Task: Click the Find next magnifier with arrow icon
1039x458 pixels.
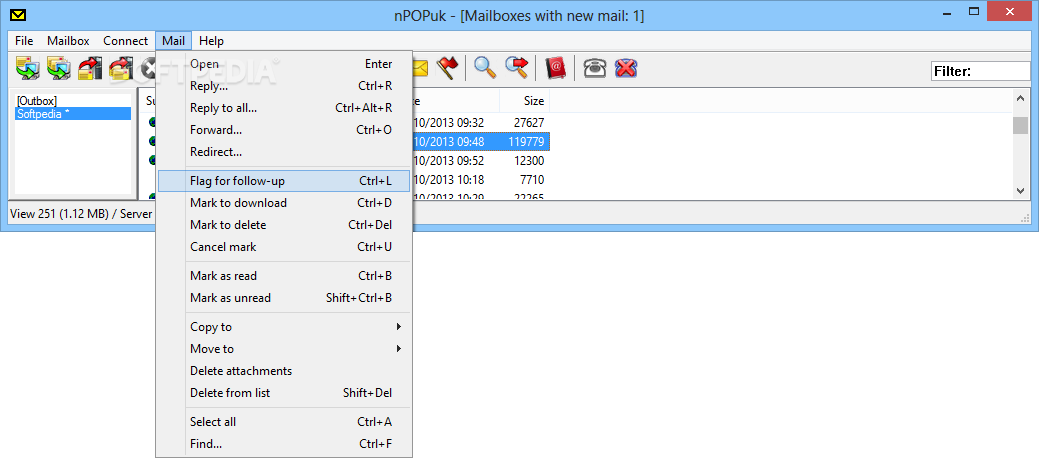Action: coord(516,68)
